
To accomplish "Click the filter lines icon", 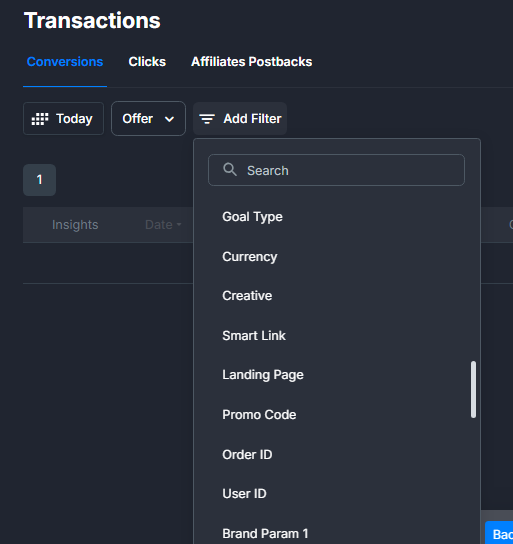I will 207,119.
